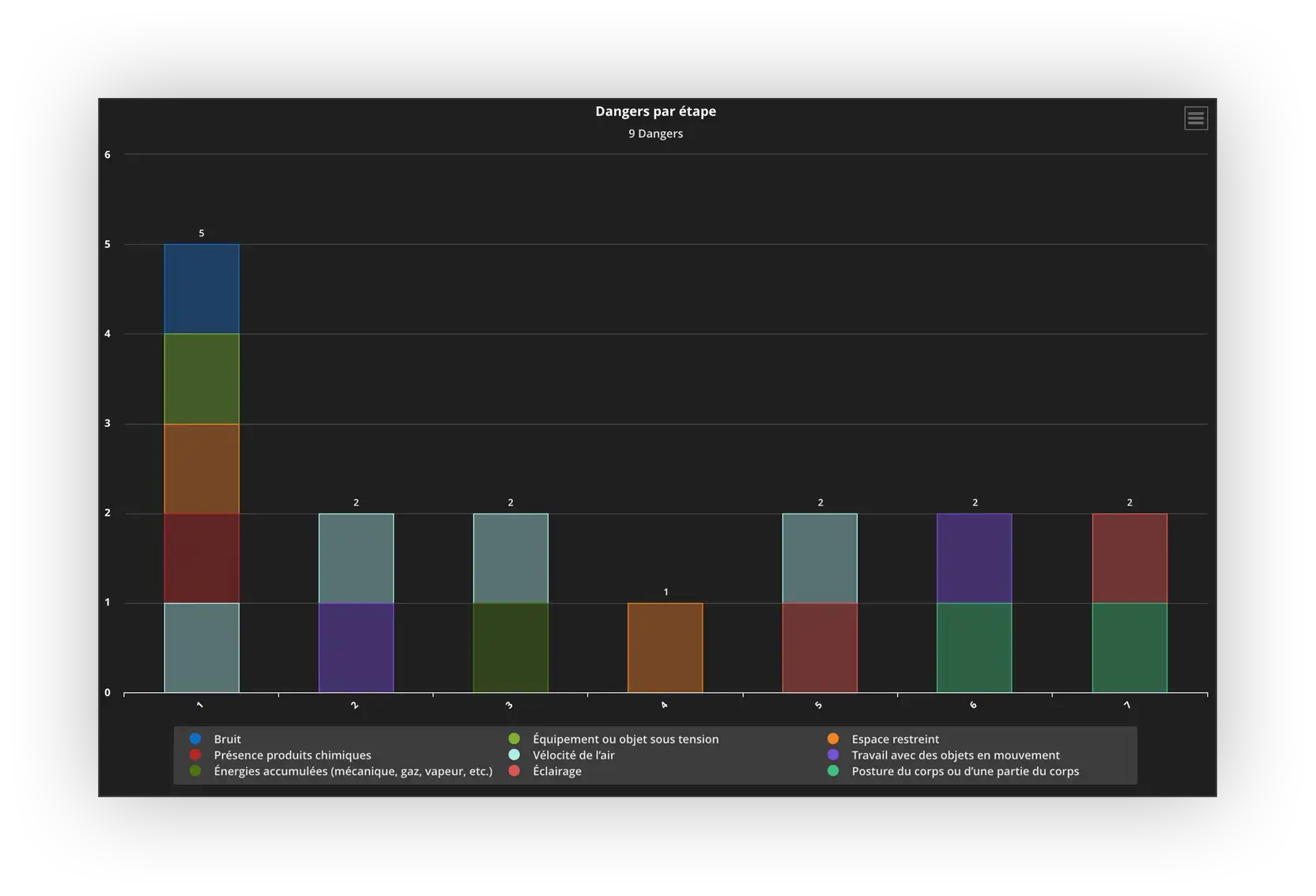Toggle Équipement ou objet sous tension legend
Screen dimensions: 1316x896
(x=613, y=739)
